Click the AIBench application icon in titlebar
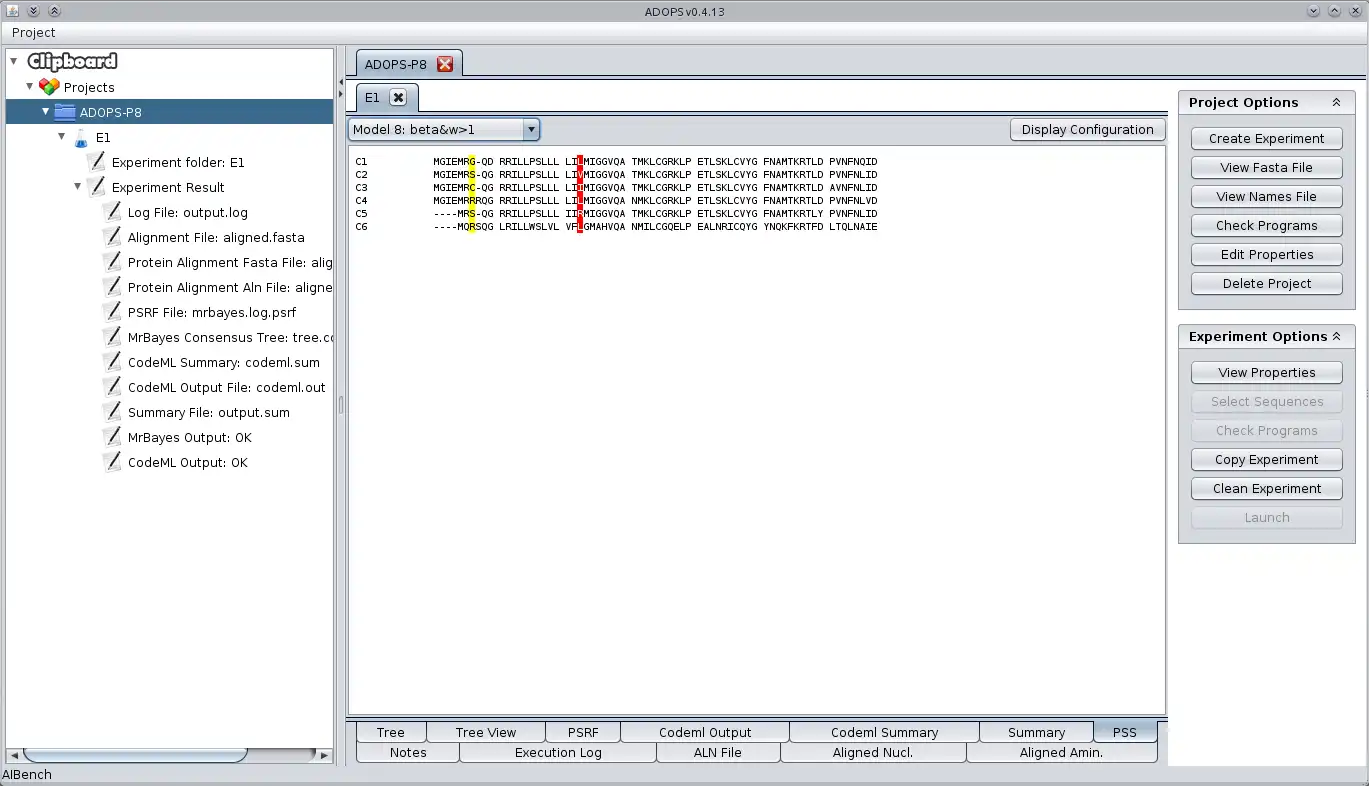 pyautogui.click(x=12, y=10)
